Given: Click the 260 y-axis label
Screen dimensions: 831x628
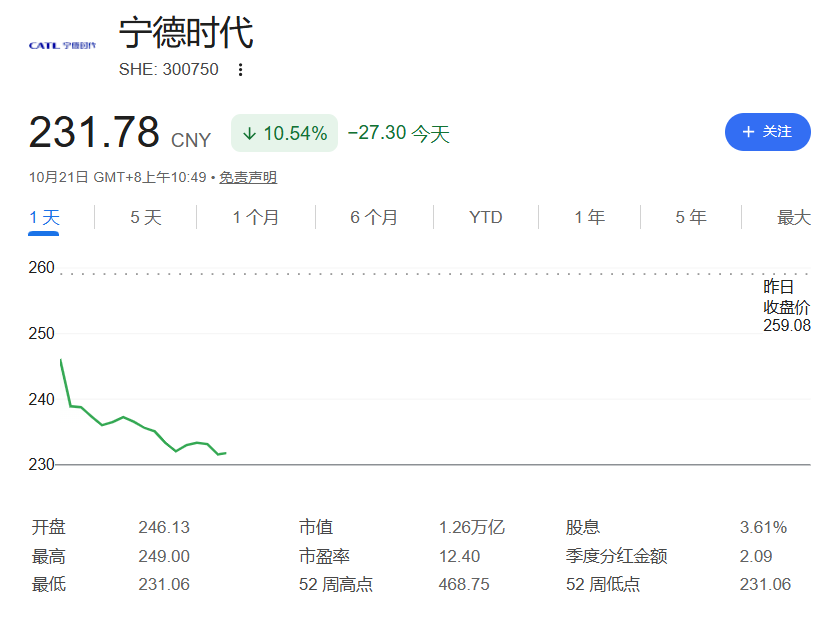Looking at the screenshot, I should pos(41,268).
